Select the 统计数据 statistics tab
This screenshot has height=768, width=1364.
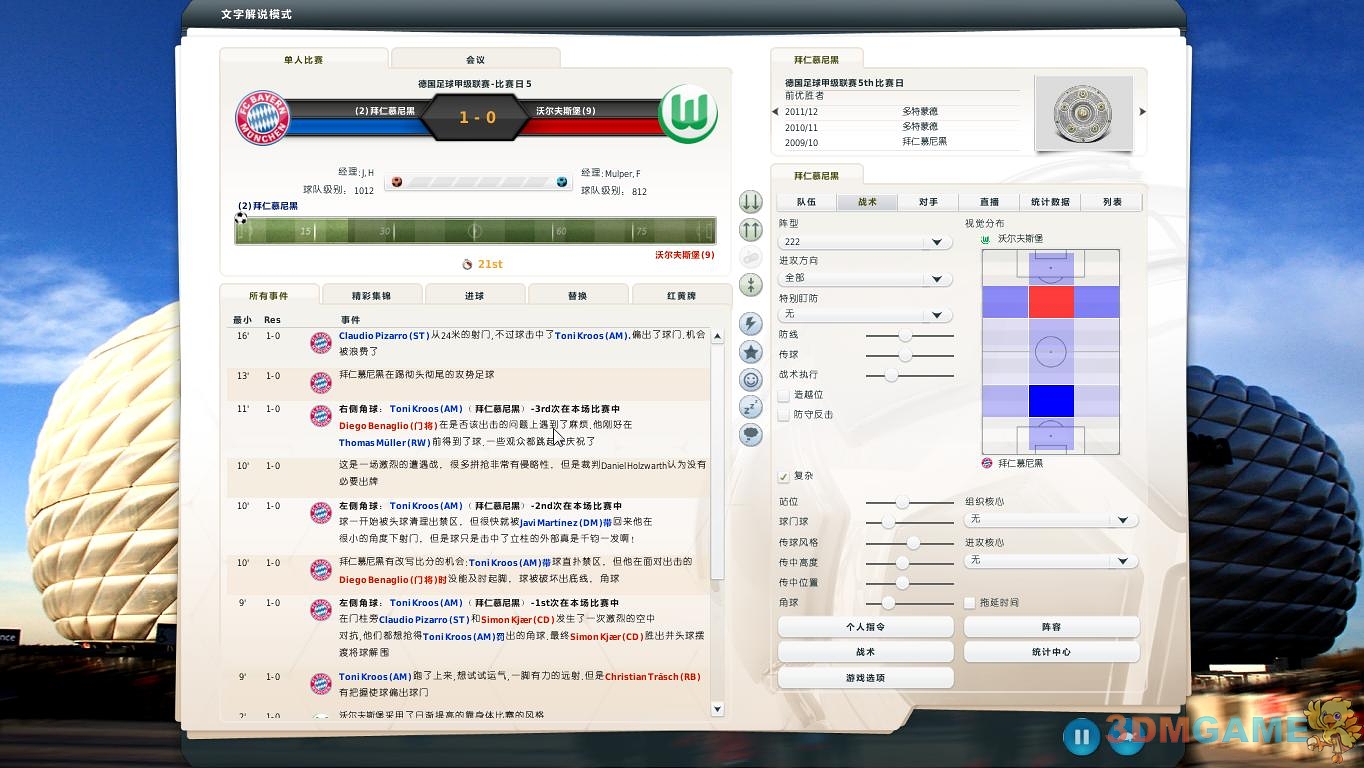(x=1050, y=202)
